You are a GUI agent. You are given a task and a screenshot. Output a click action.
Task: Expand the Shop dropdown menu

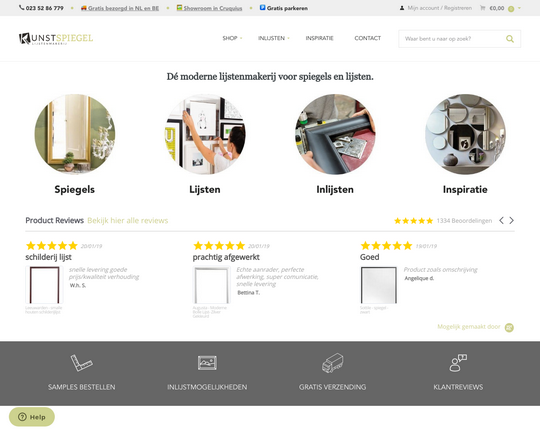coord(232,38)
